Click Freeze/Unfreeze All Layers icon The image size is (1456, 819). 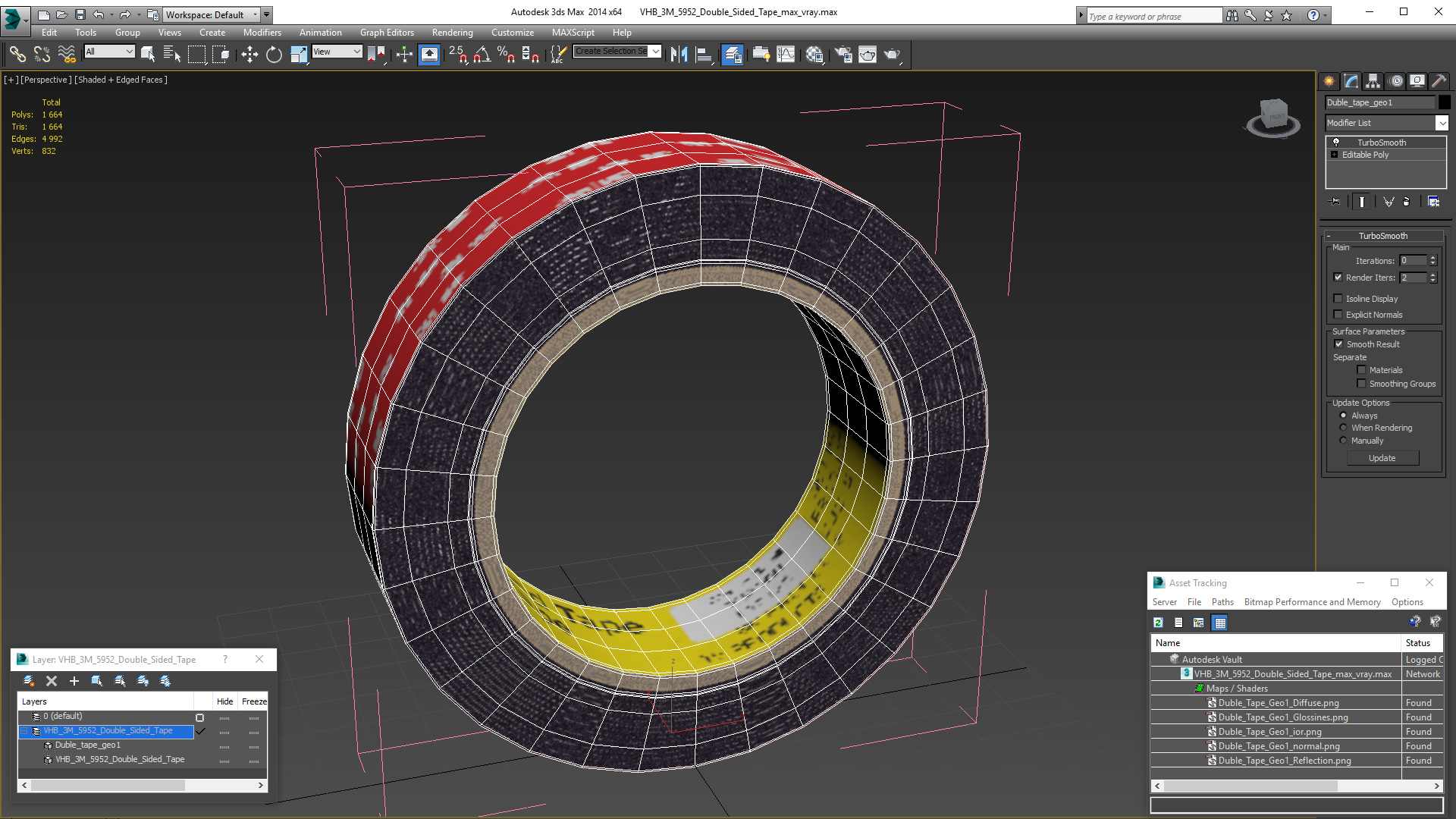tap(165, 680)
